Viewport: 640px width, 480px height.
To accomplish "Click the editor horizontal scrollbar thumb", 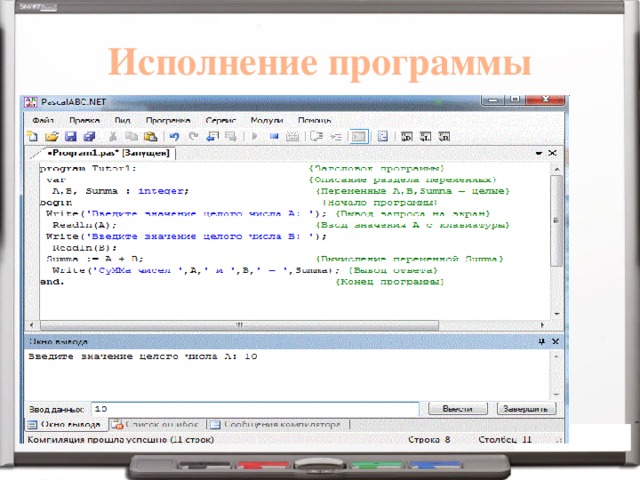I will coord(240,325).
